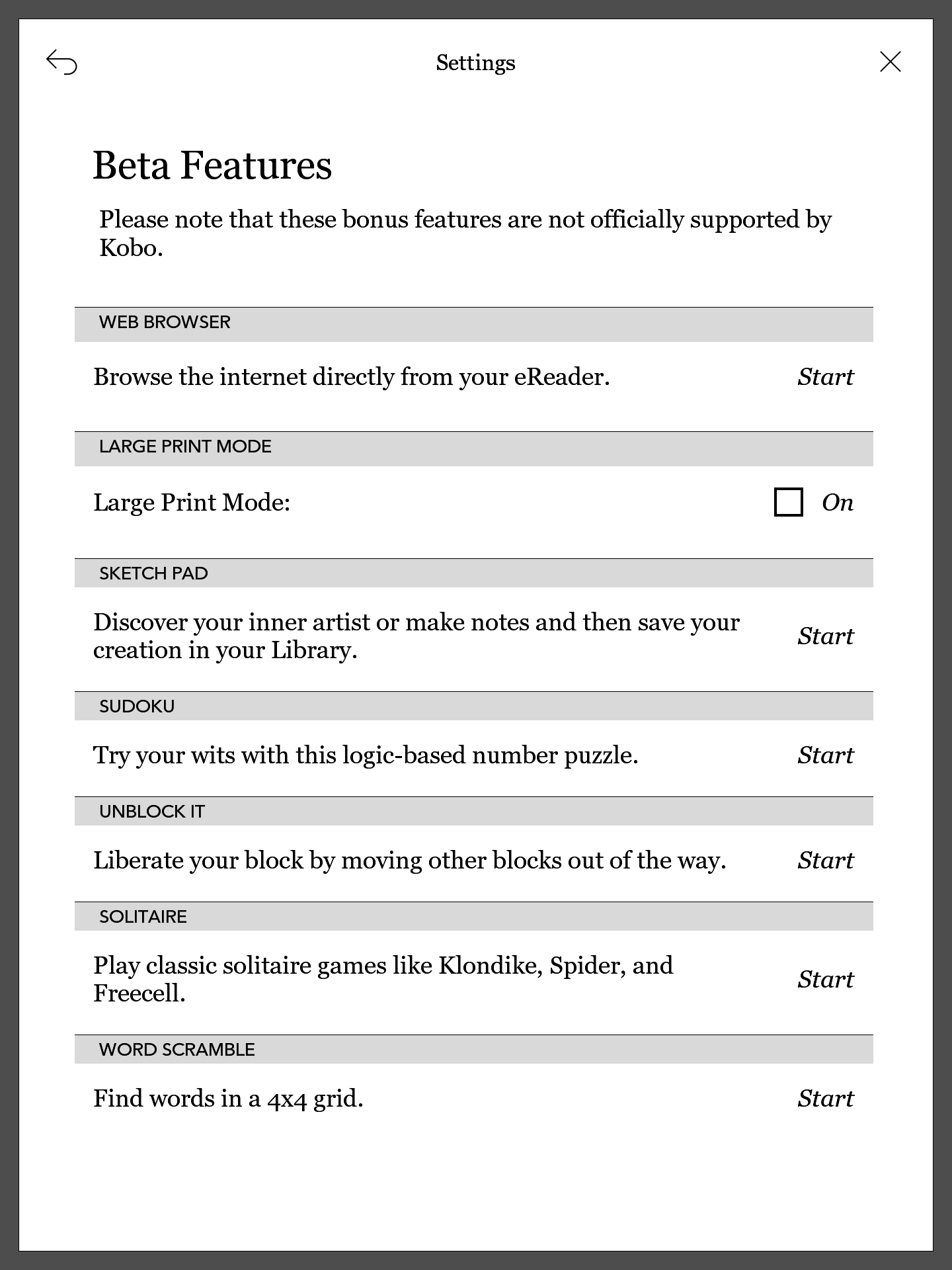Start the Solitaire card games
Screen dimensions: 952x1270
tap(825, 980)
